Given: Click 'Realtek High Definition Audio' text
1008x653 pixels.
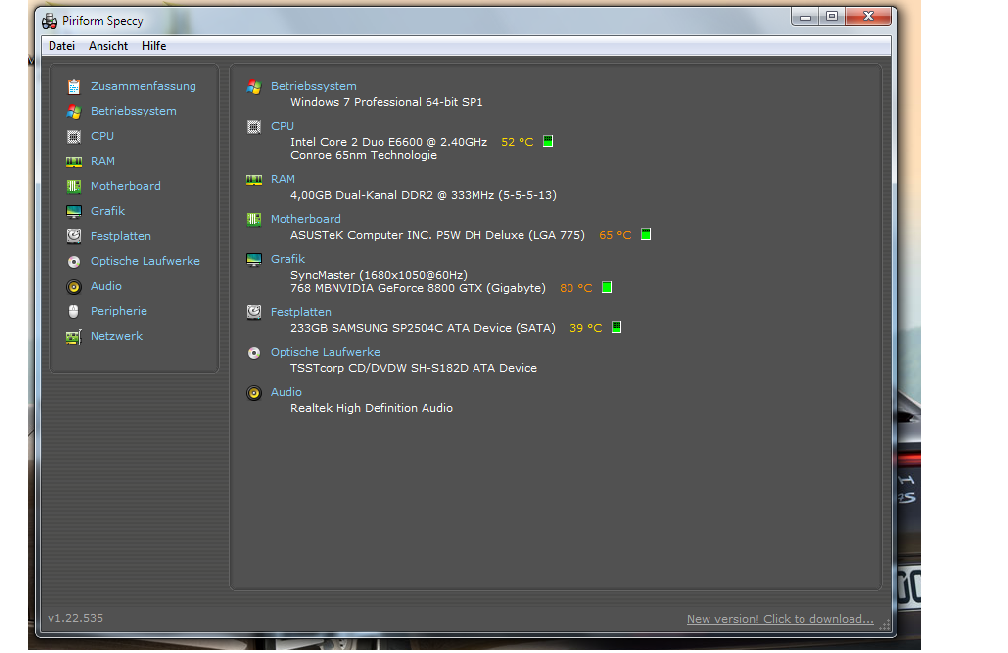Looking at the screenshot, I should click(x=372, y=409).
